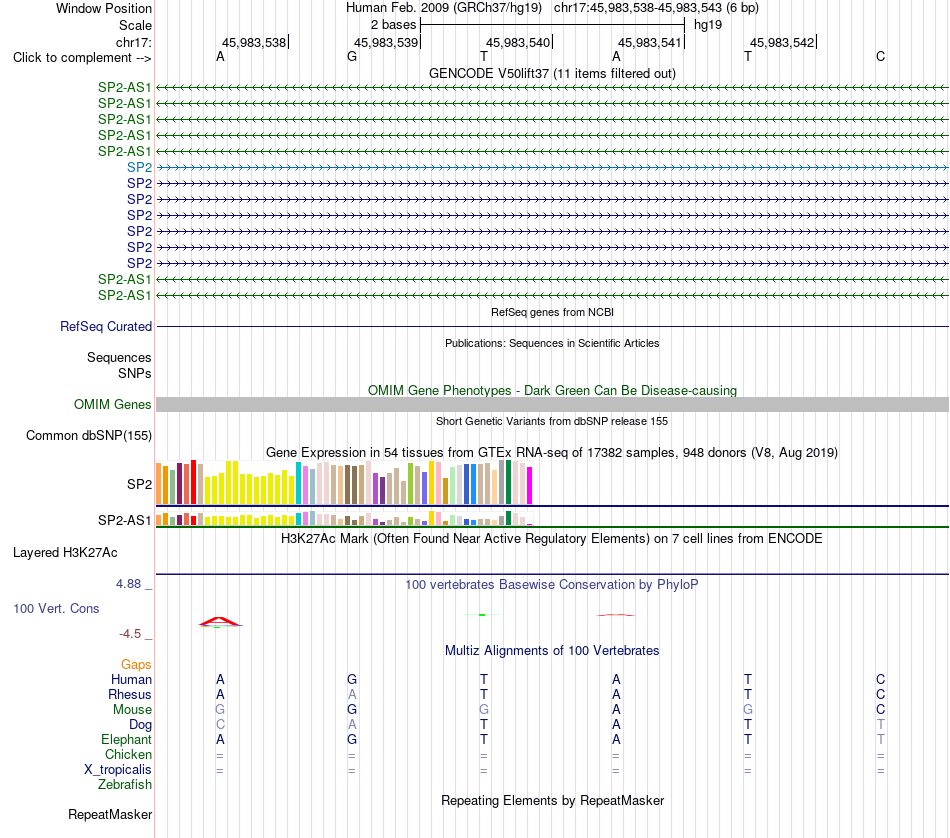Open the H3K27Ac Mark track title
950x838 pixels.
point(552,539)
